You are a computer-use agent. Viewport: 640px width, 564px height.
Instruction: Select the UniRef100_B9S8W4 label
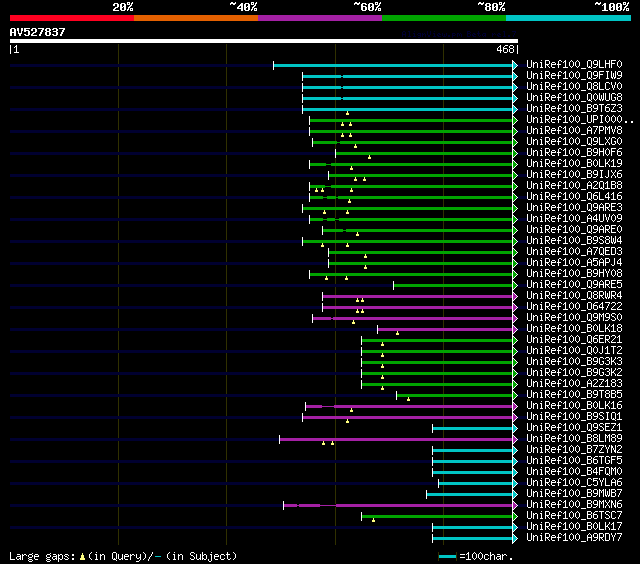tap(574, 241)
